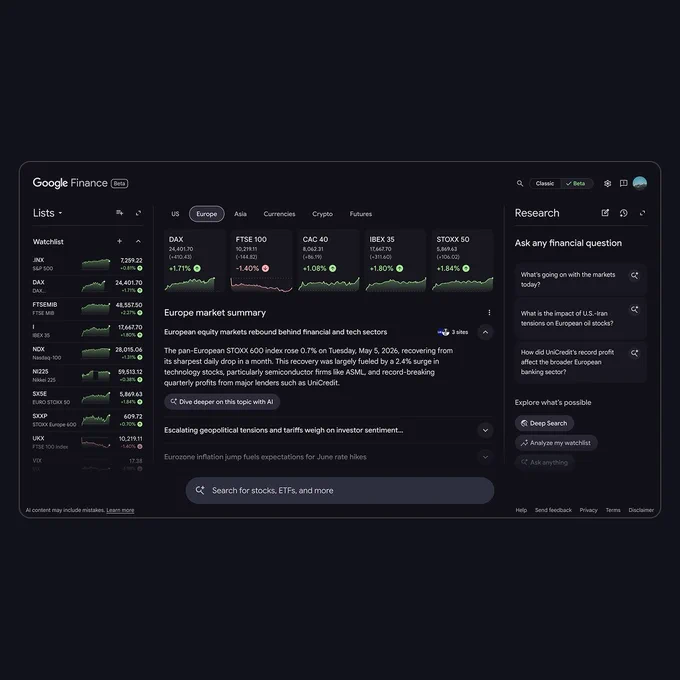Ask What's going on with the markets today

pos(580,279)
